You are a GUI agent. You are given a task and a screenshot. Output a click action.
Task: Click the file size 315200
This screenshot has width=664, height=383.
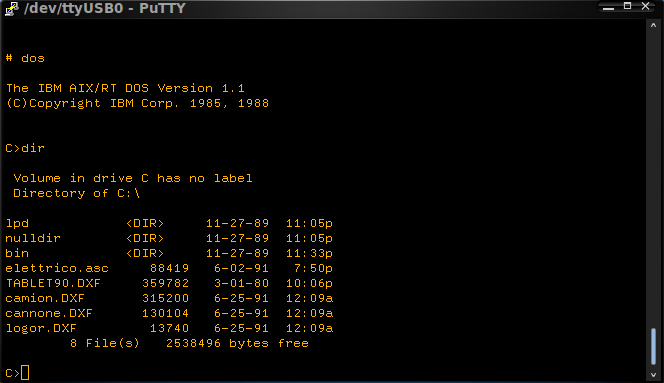(166, 298)
